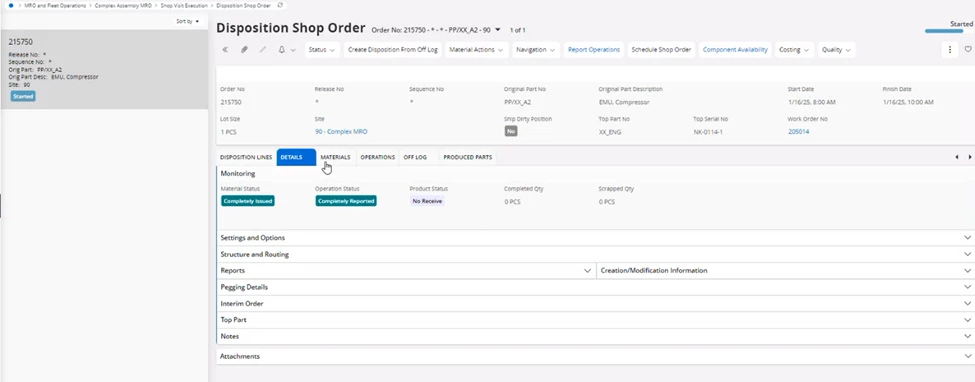Expand the Notes section
Image resolution: width=975 pixels, height=382 pixels.
pyautogui.click(x=596, y=336)
